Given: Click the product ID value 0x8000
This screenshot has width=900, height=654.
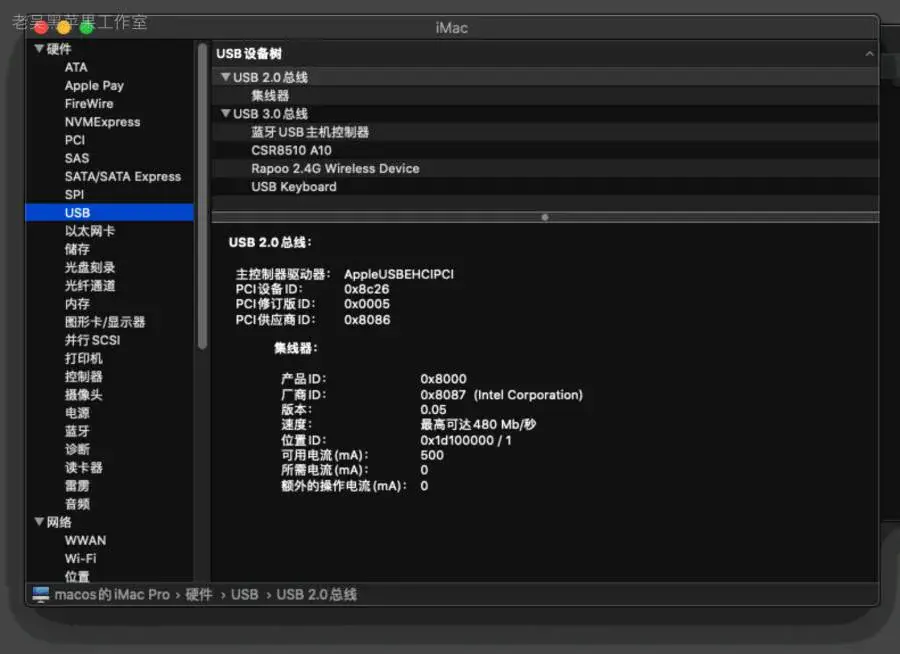Looking at the screenshot, I should (443, 379).
